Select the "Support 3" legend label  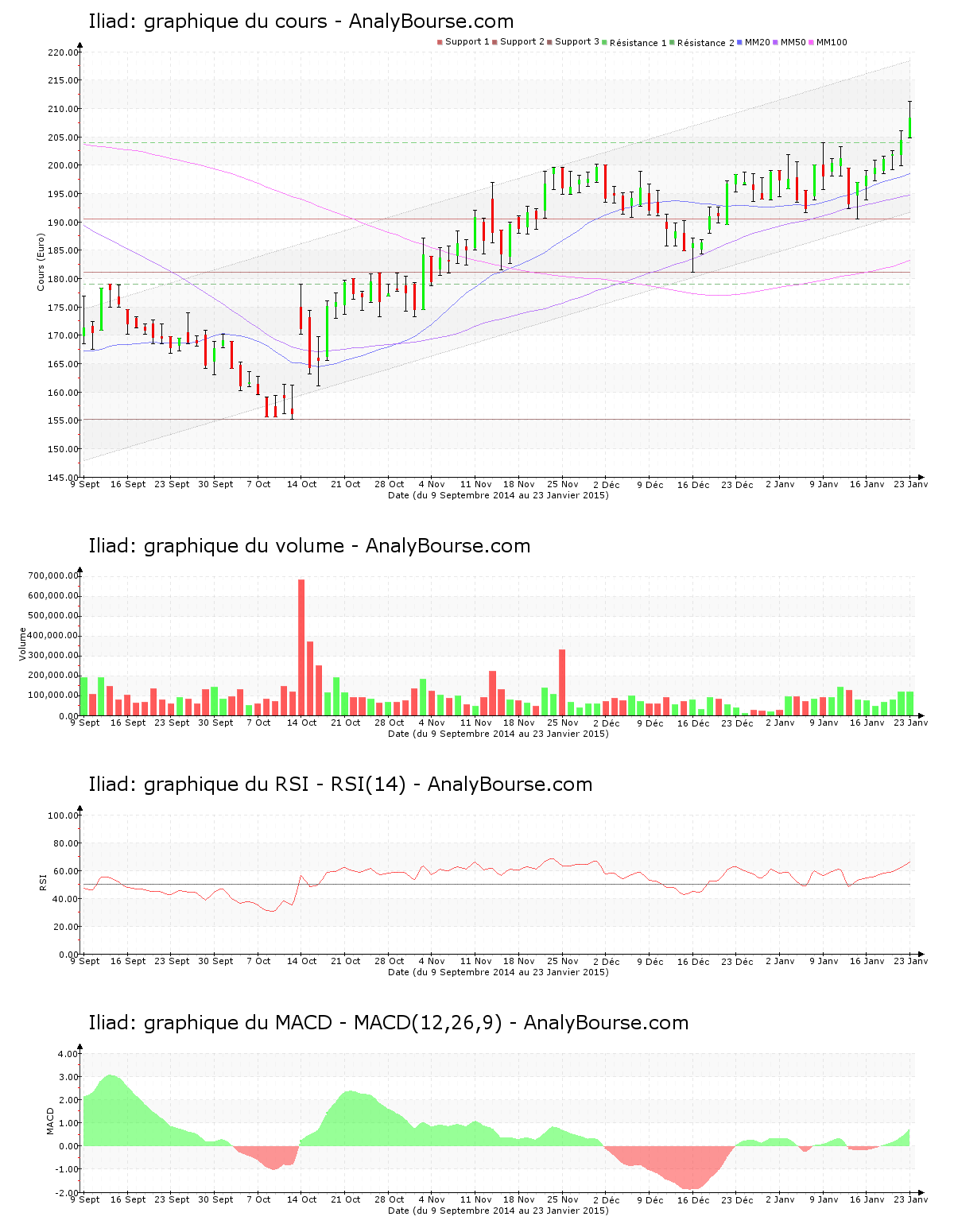click(577, 42)
